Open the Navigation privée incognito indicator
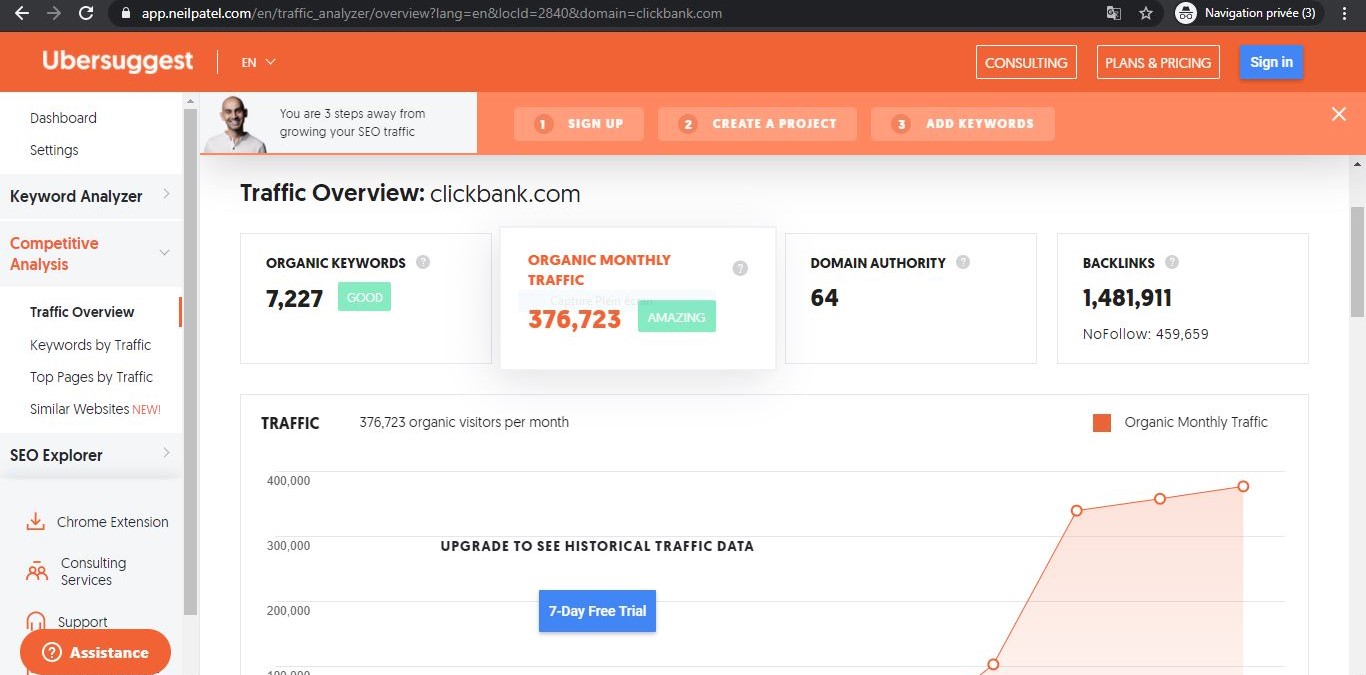Image resolution: width=1366 pixels, height=675 pixels. point(1247,13)
